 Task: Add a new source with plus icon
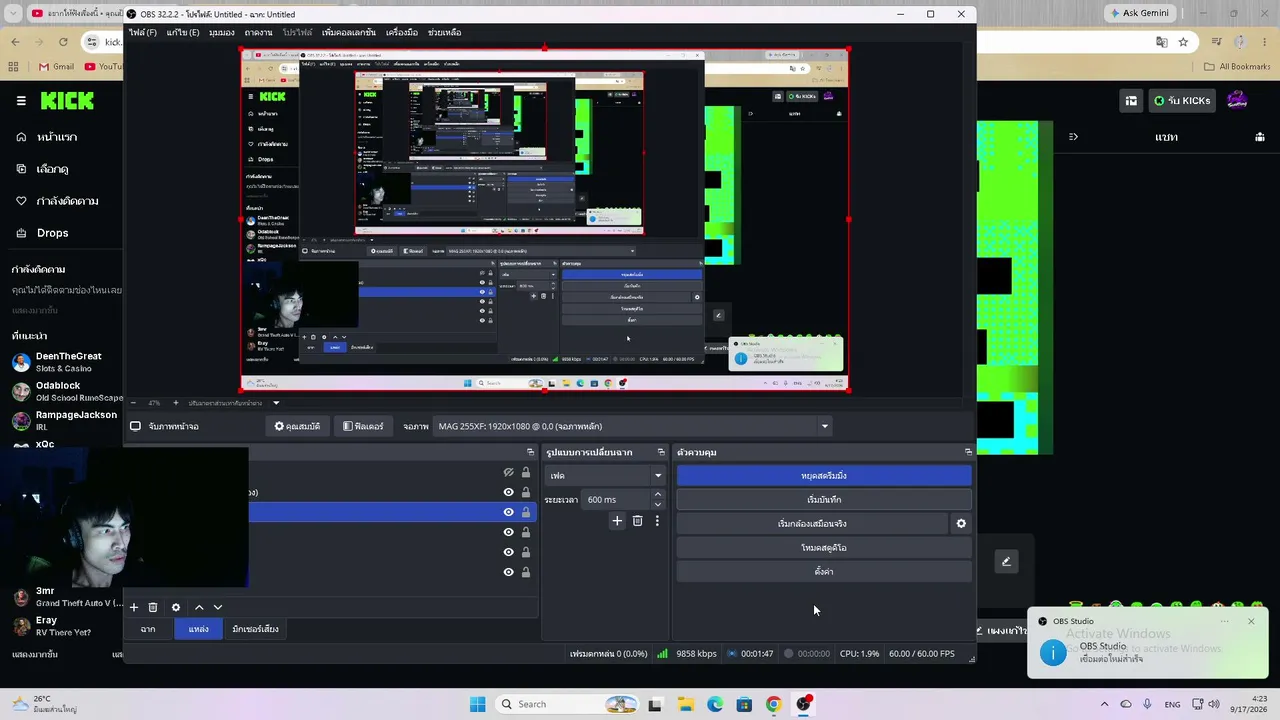point(133,607)
